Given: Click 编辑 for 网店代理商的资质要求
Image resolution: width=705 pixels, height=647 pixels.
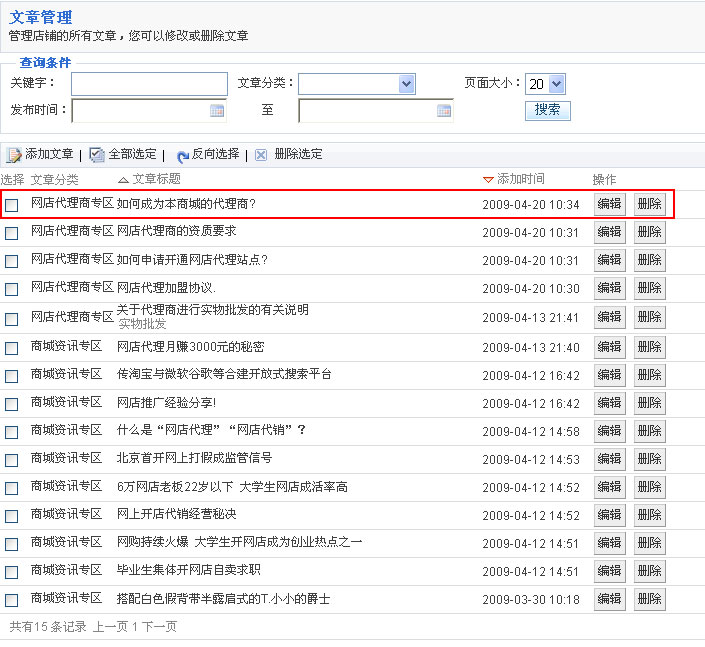Looking at the screenshot, I should (x=609, y=232).
